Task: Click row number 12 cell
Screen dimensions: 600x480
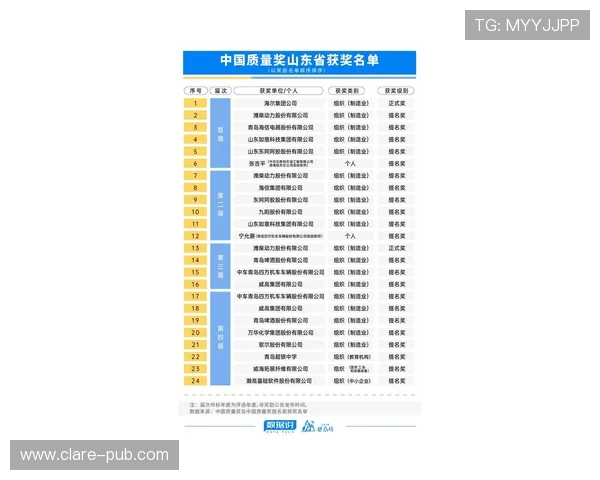Action: (x=195, y=236)
